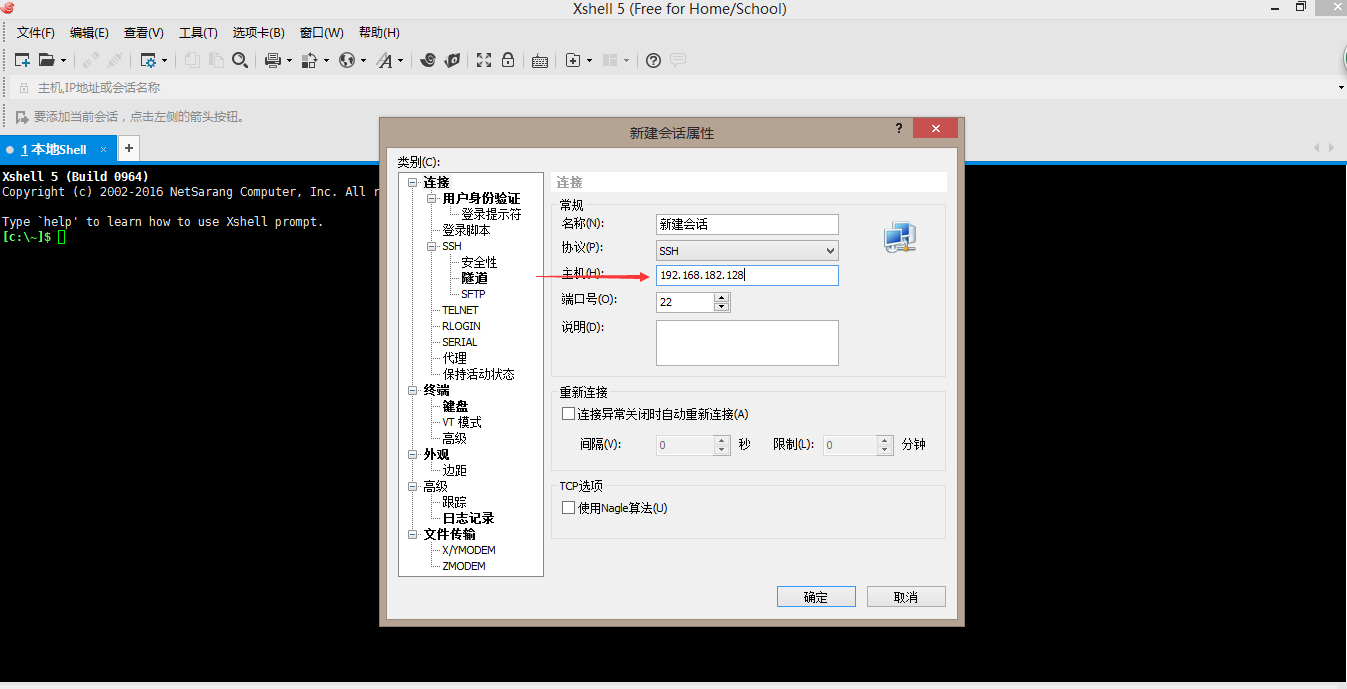Select 安全性 under SSH
Screen dimensions: 1347x689
(x=479, y=262)
